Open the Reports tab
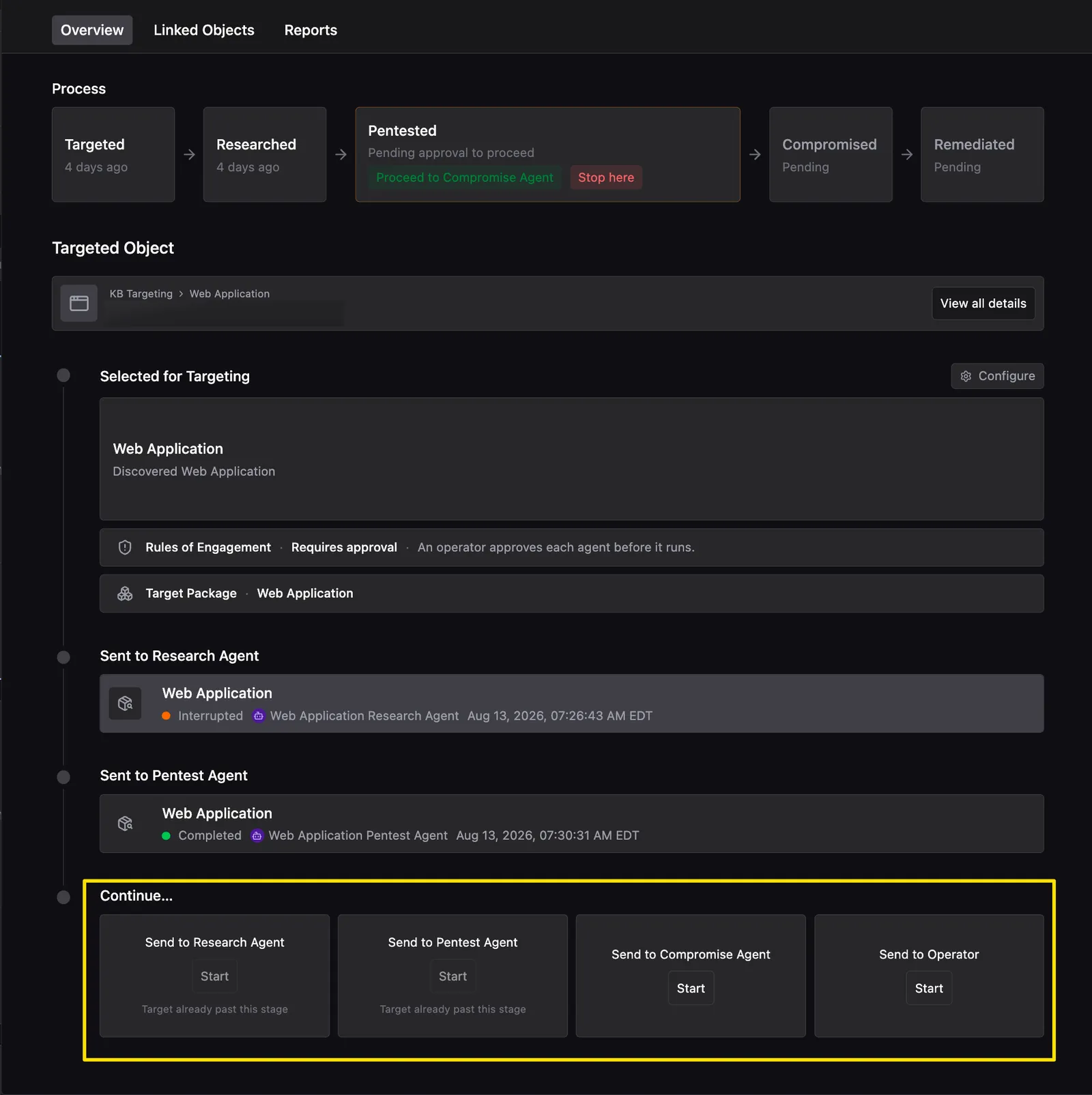Viewport: 1092px width, 1095px height. pos(311,30)
